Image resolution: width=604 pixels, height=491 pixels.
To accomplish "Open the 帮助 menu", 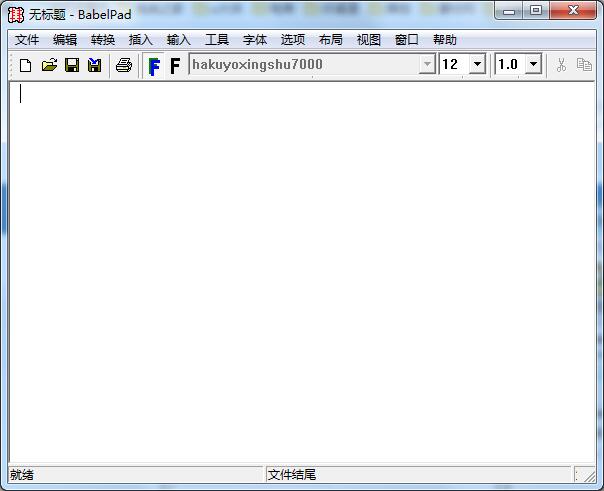I will (445, 40).
